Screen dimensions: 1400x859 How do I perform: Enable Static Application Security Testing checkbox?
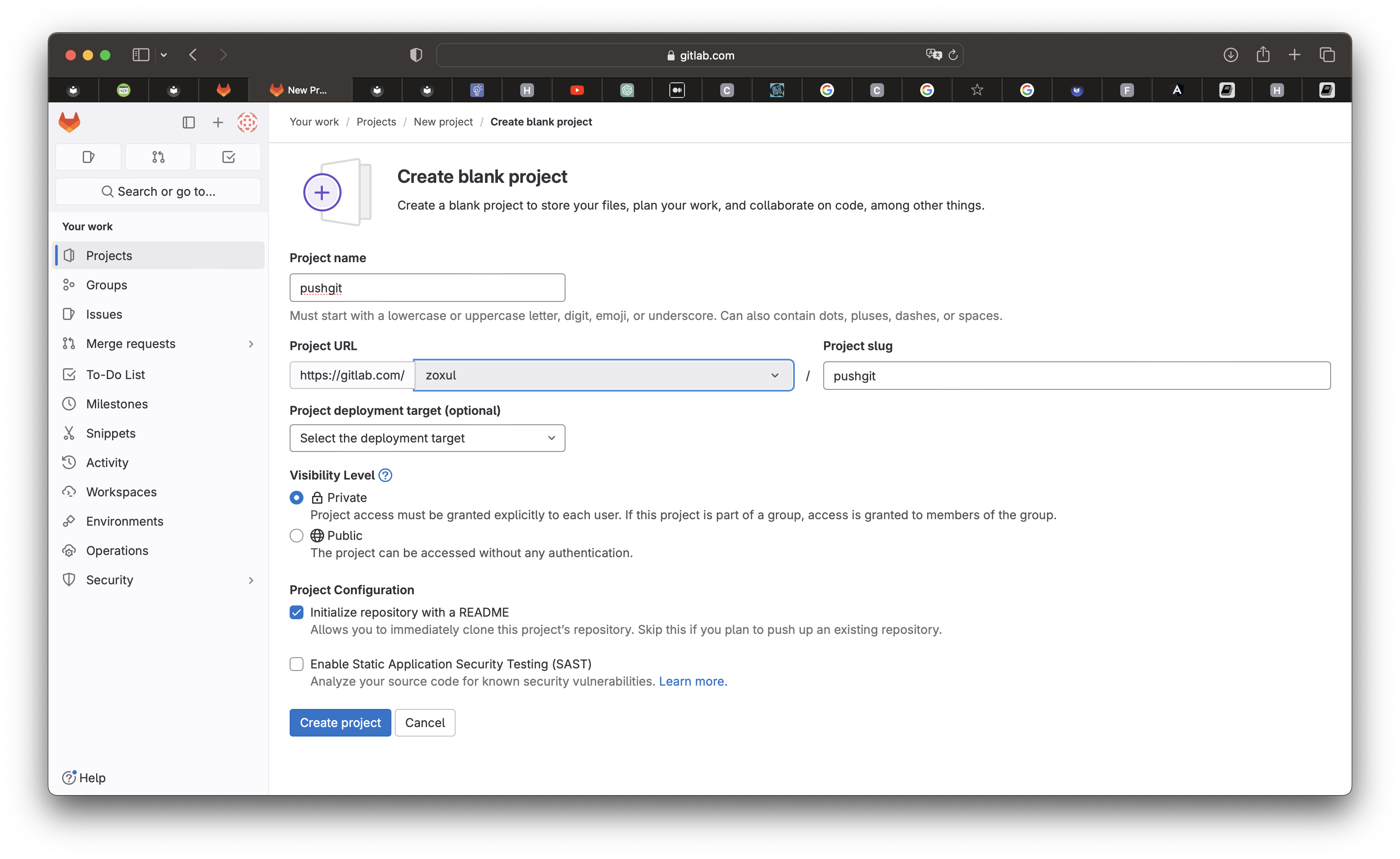(297, 664)
